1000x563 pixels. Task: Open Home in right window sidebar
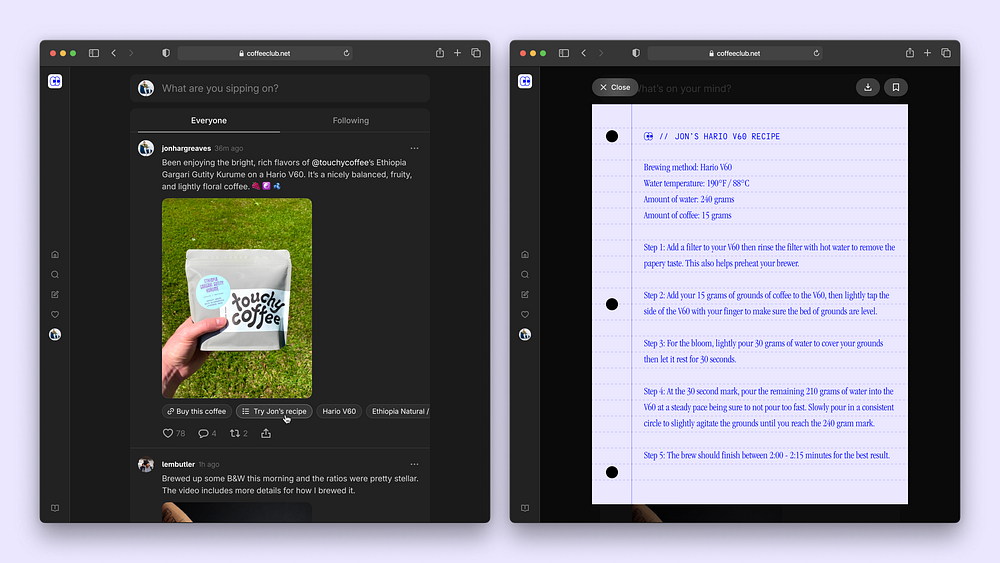[x=525, y=254]
